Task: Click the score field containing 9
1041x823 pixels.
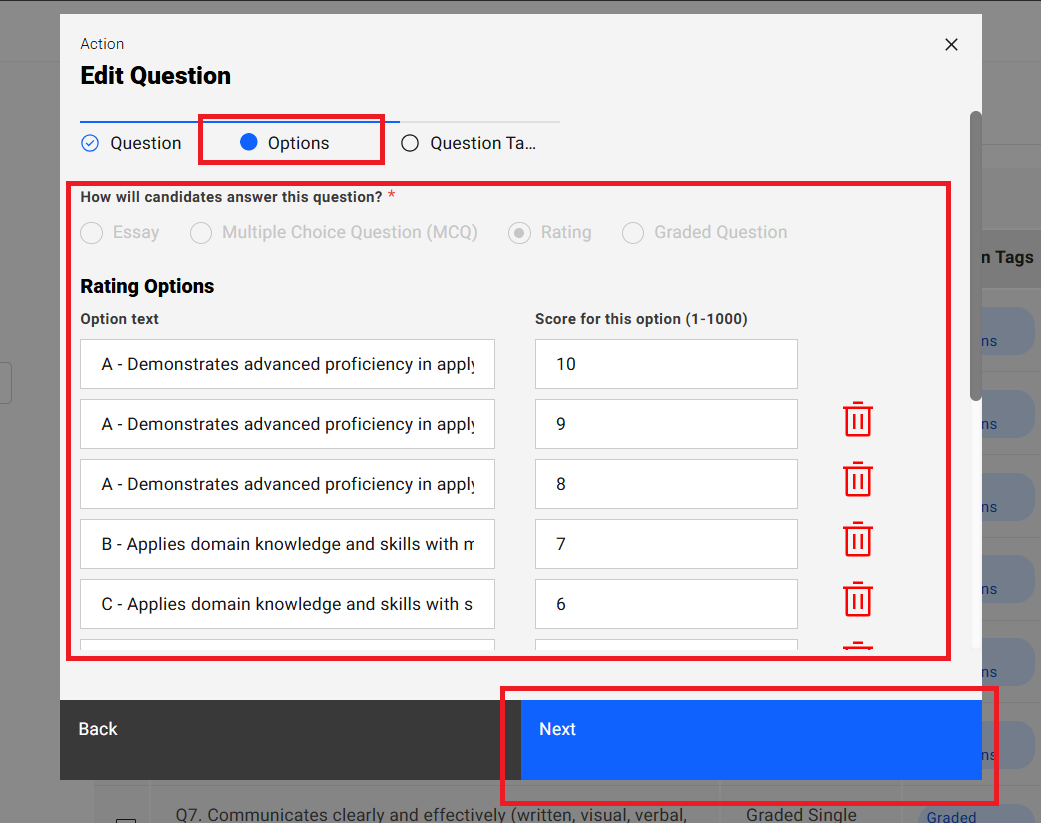Action: [666, 424]
